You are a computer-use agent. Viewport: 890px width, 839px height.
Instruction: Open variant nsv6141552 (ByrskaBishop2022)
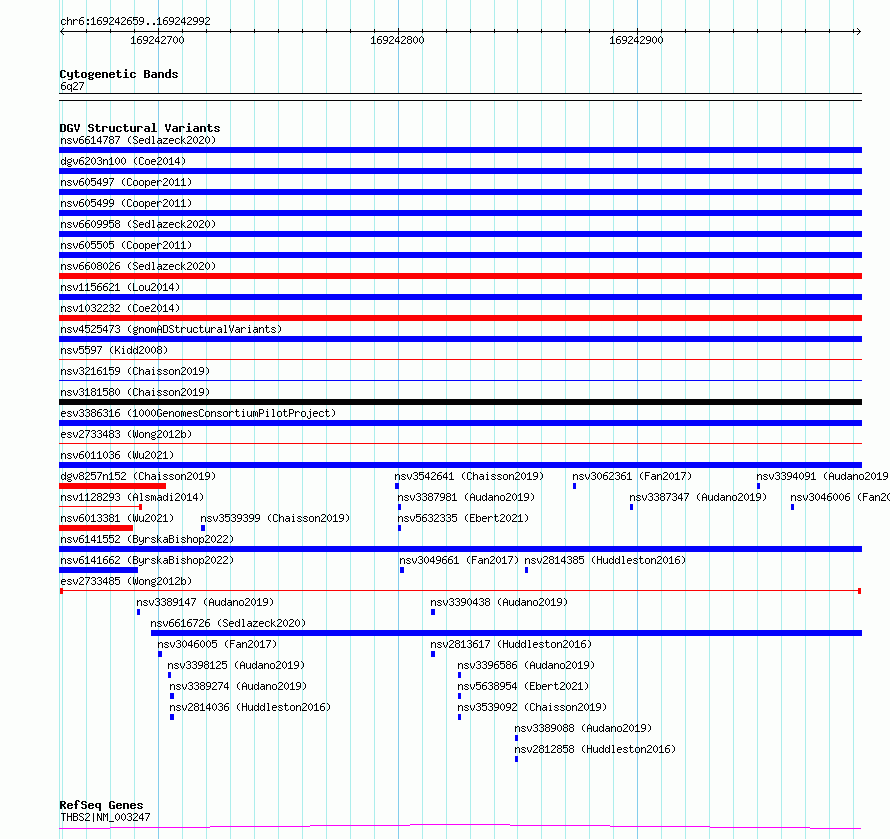(x=147, y=539)
